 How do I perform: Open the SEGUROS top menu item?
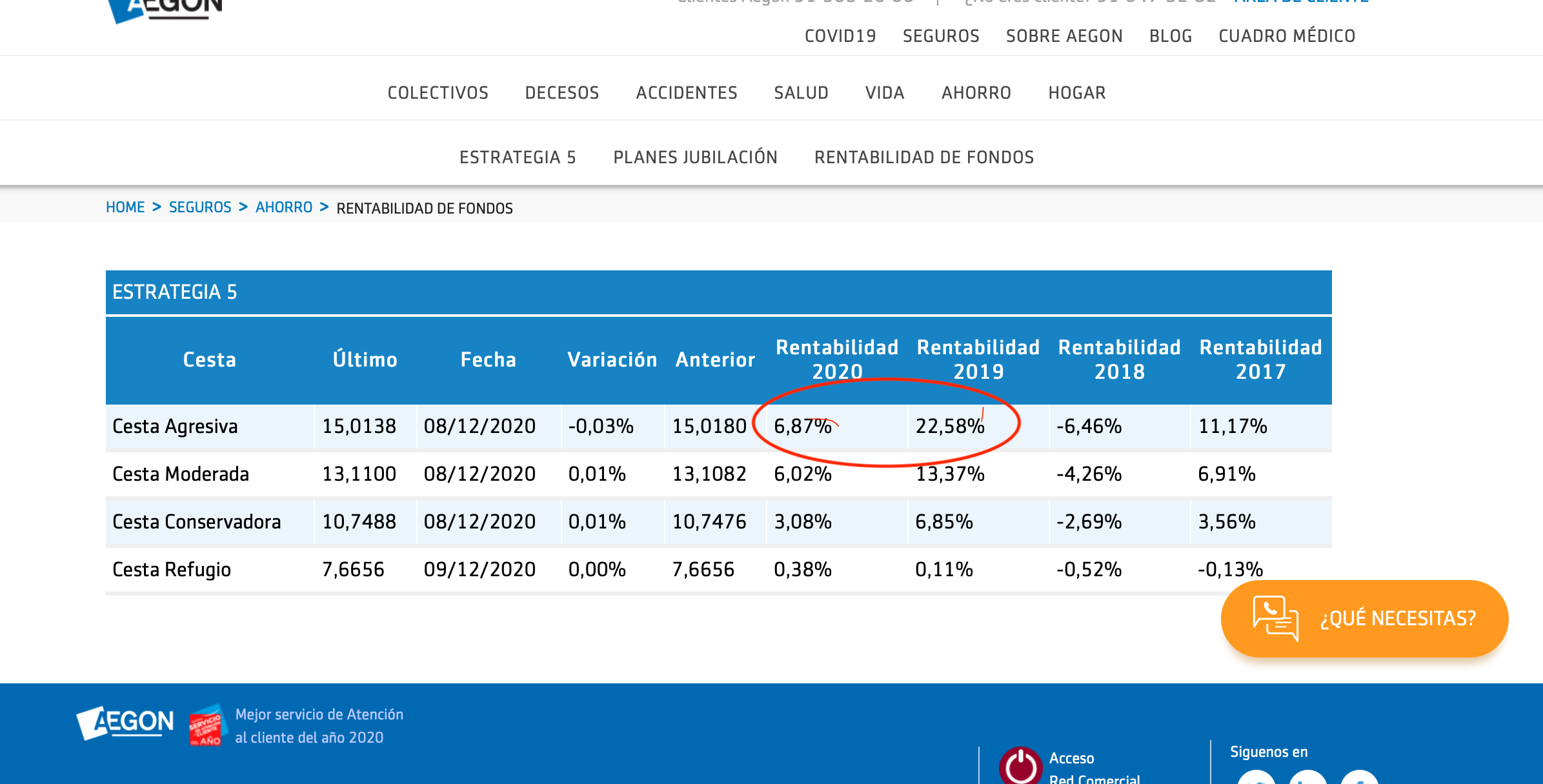941,36
